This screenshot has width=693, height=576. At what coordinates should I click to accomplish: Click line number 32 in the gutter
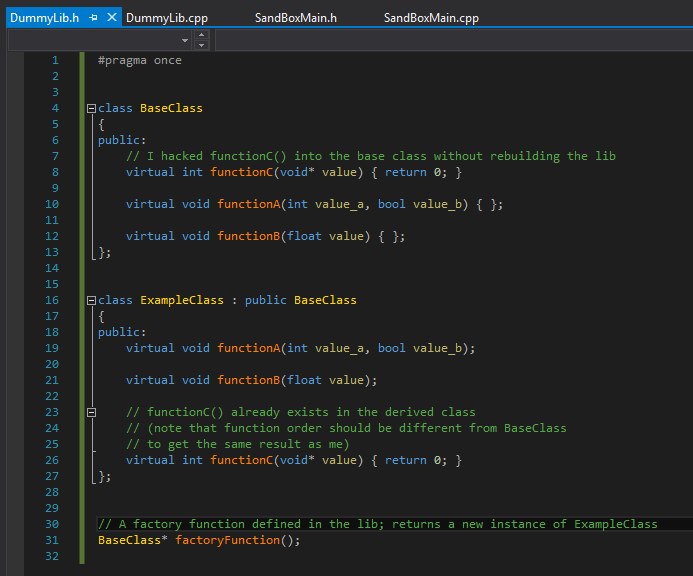click(x=52, y=556)
